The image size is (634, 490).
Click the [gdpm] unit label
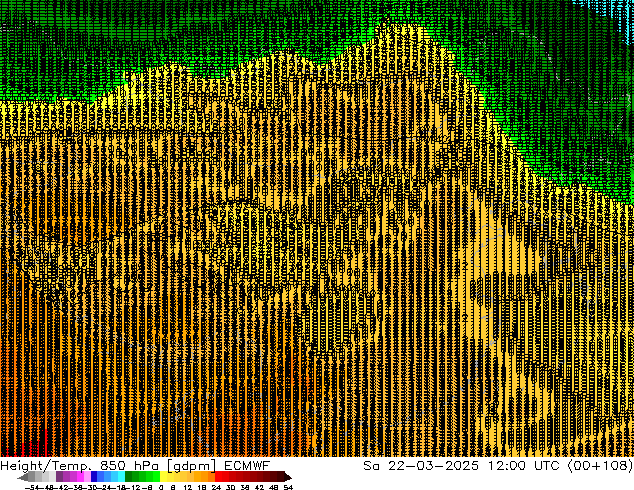click(x=191, y=466)
